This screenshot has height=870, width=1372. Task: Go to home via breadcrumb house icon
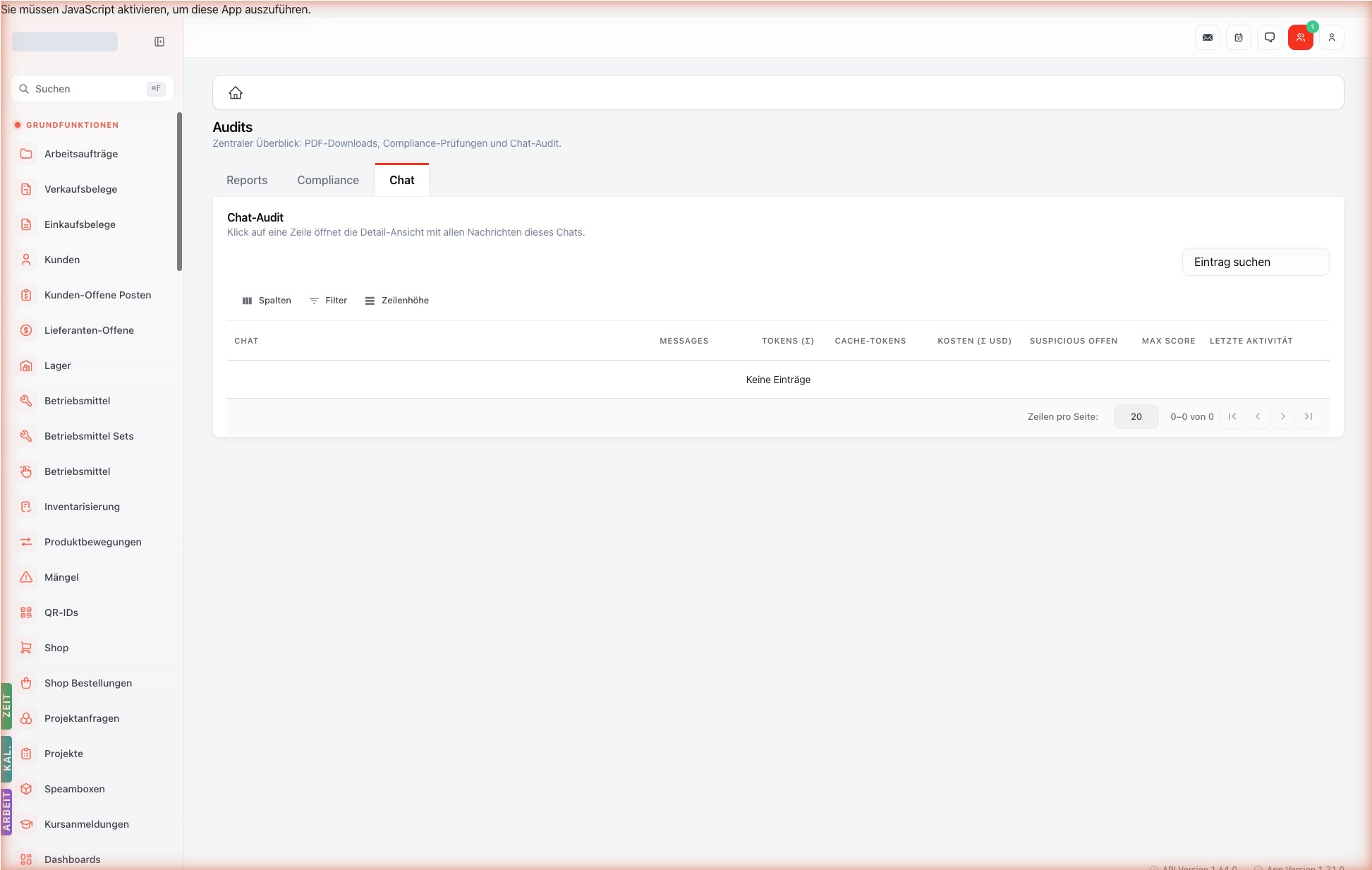pyautogui.click(x=236, y=92)
